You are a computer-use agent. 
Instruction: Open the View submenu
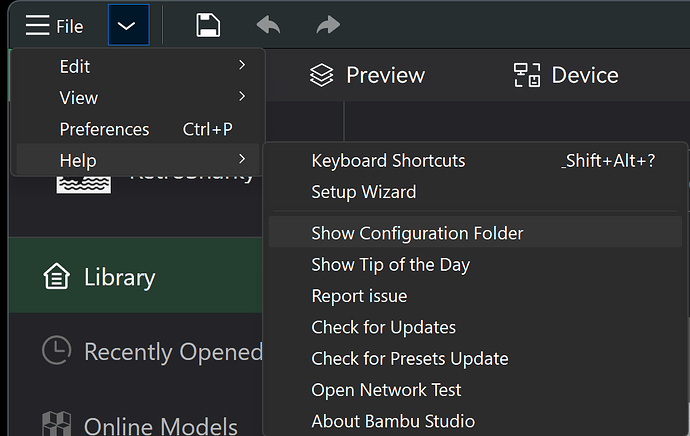(x=139, y=98)
